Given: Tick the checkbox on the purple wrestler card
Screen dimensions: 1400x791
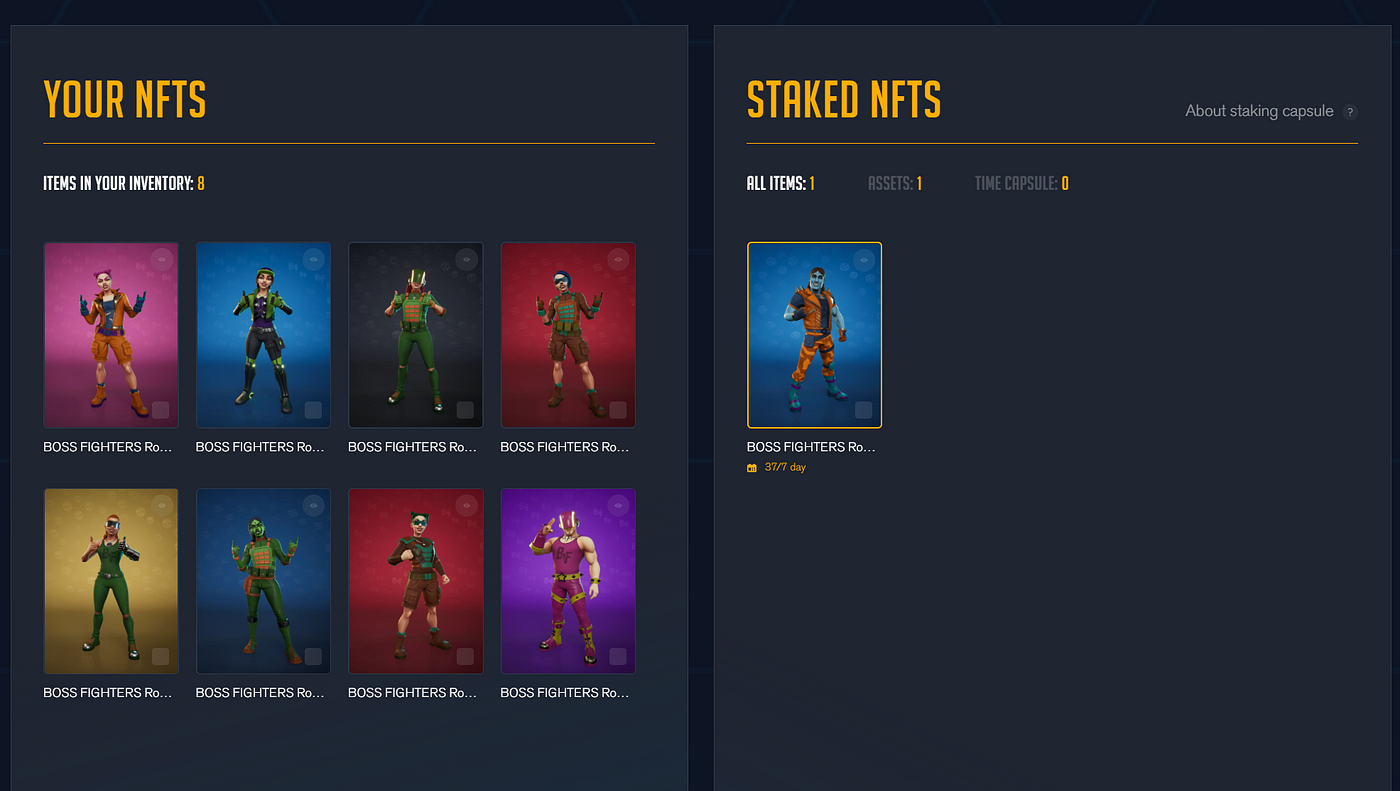Looking at the screenshot, I should pos(618,656).
